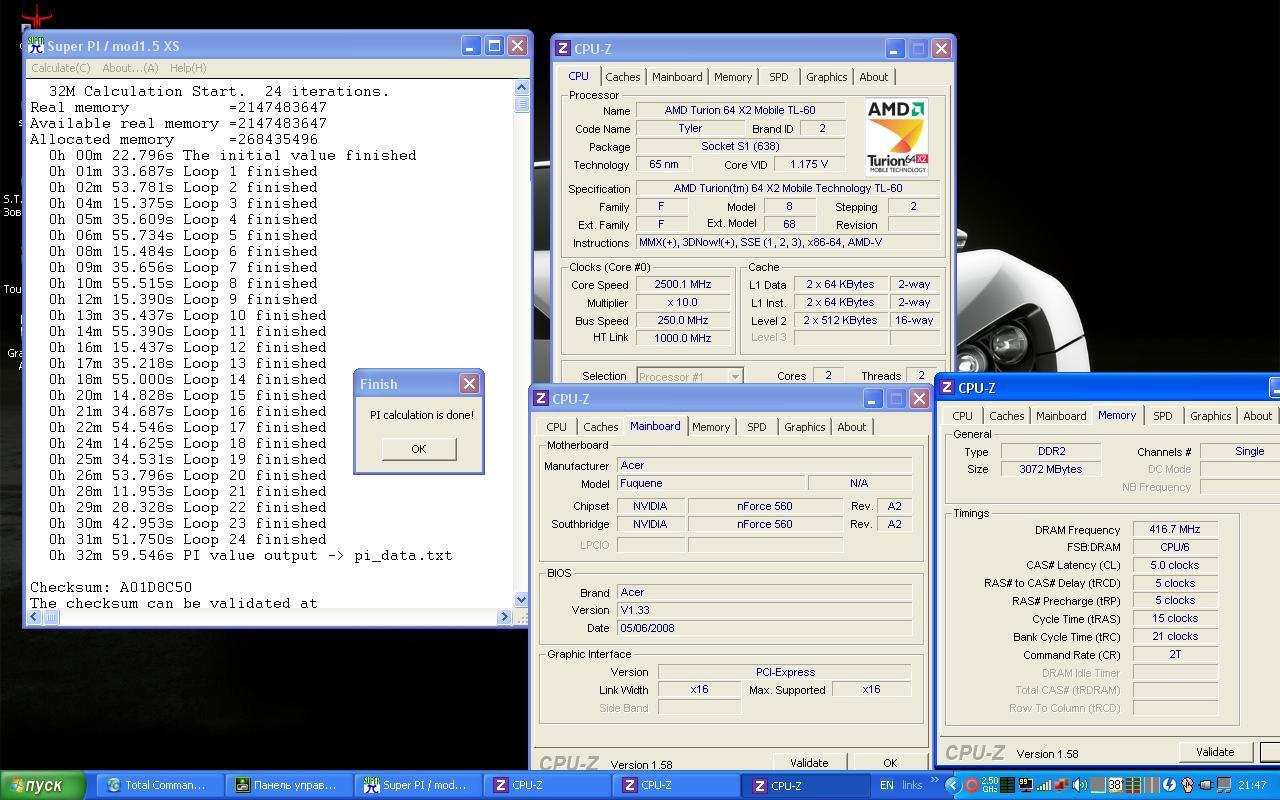This screenshot has height=800, width=1280.
Task: Open the Calculate(C) menu in Super PI
Action: [61, 68]
